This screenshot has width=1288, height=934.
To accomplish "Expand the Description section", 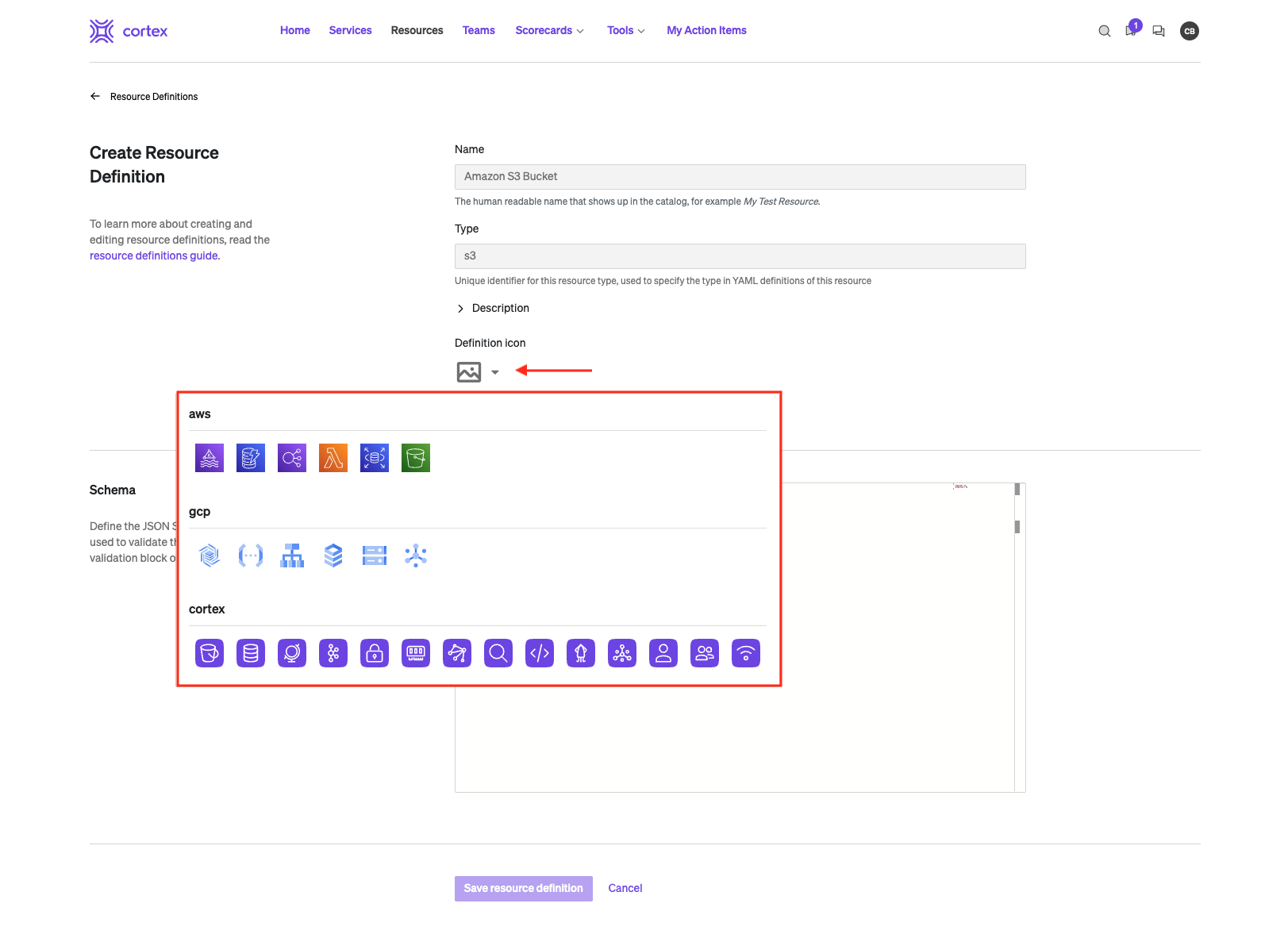I will pos(493,308).
